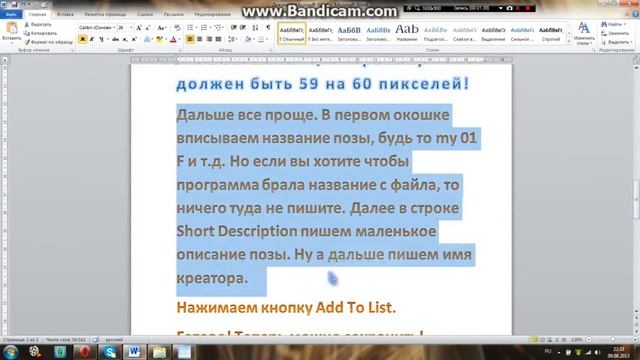Open Skype from the taskbar
This screenshot has width=640, height=360.
(x=109, y=352)
